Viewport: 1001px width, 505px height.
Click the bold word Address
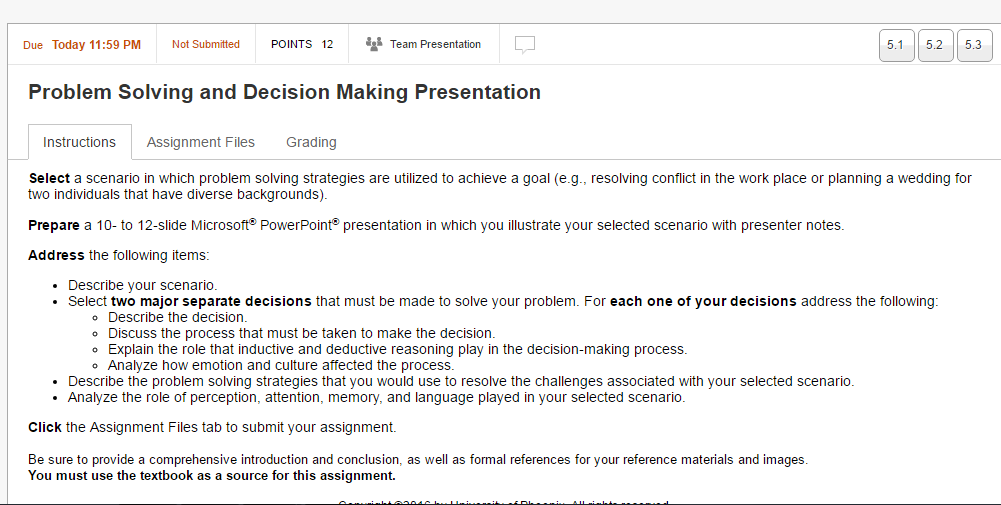click(x=56, y=255)
